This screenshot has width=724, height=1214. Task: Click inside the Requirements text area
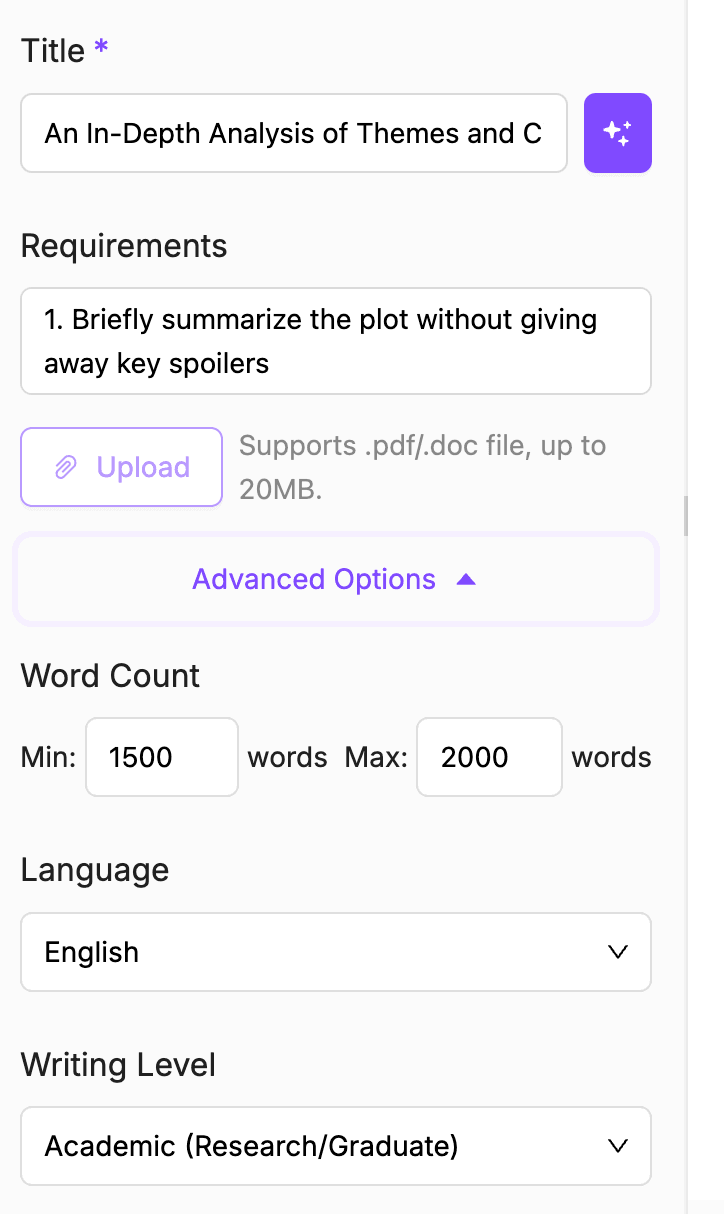[335, 341]
